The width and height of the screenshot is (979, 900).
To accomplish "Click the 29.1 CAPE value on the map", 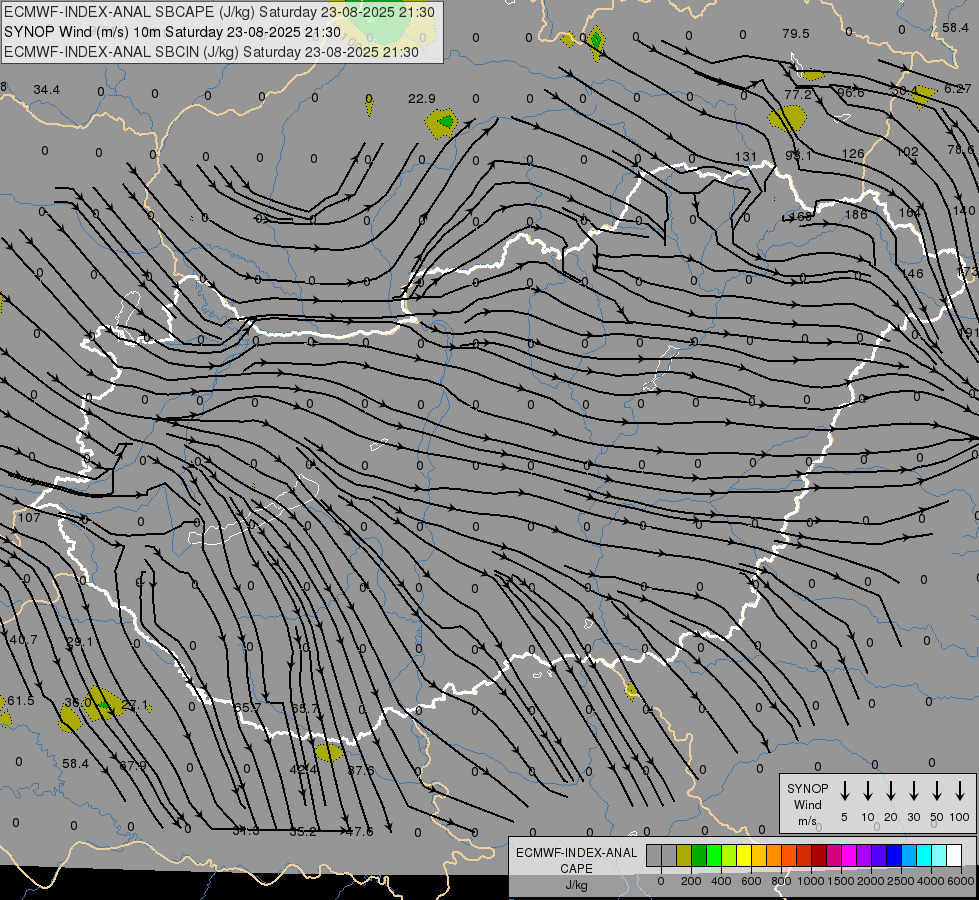I will click(79, 642).
